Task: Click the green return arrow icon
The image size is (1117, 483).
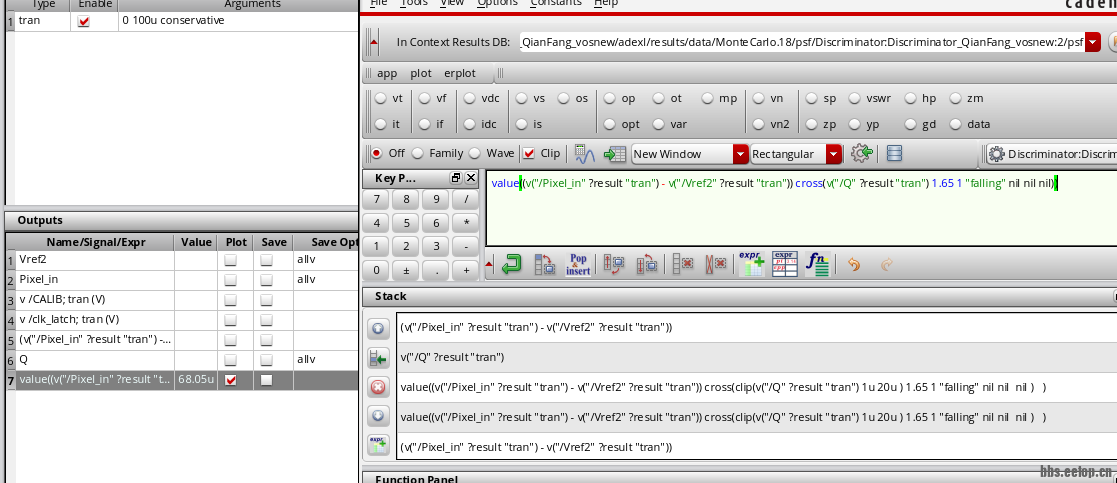Action: (511, 264)
